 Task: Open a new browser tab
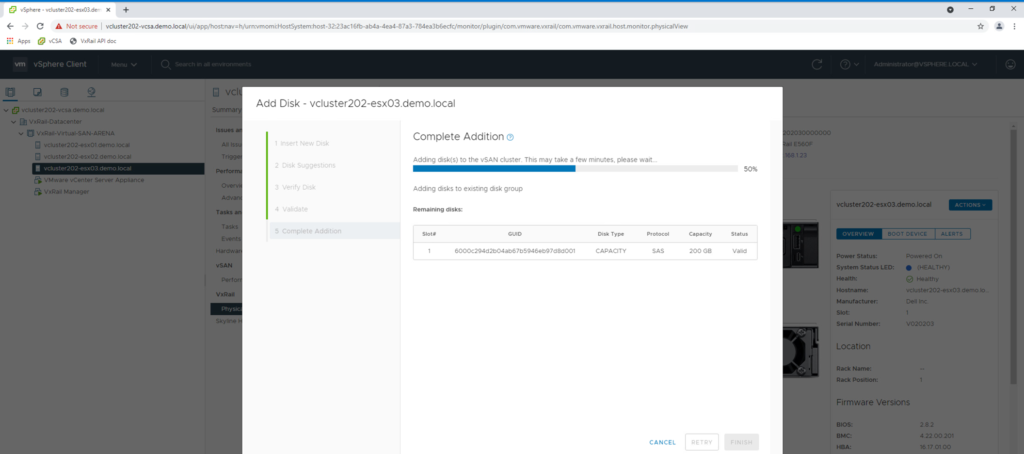[x=126, y=10]
